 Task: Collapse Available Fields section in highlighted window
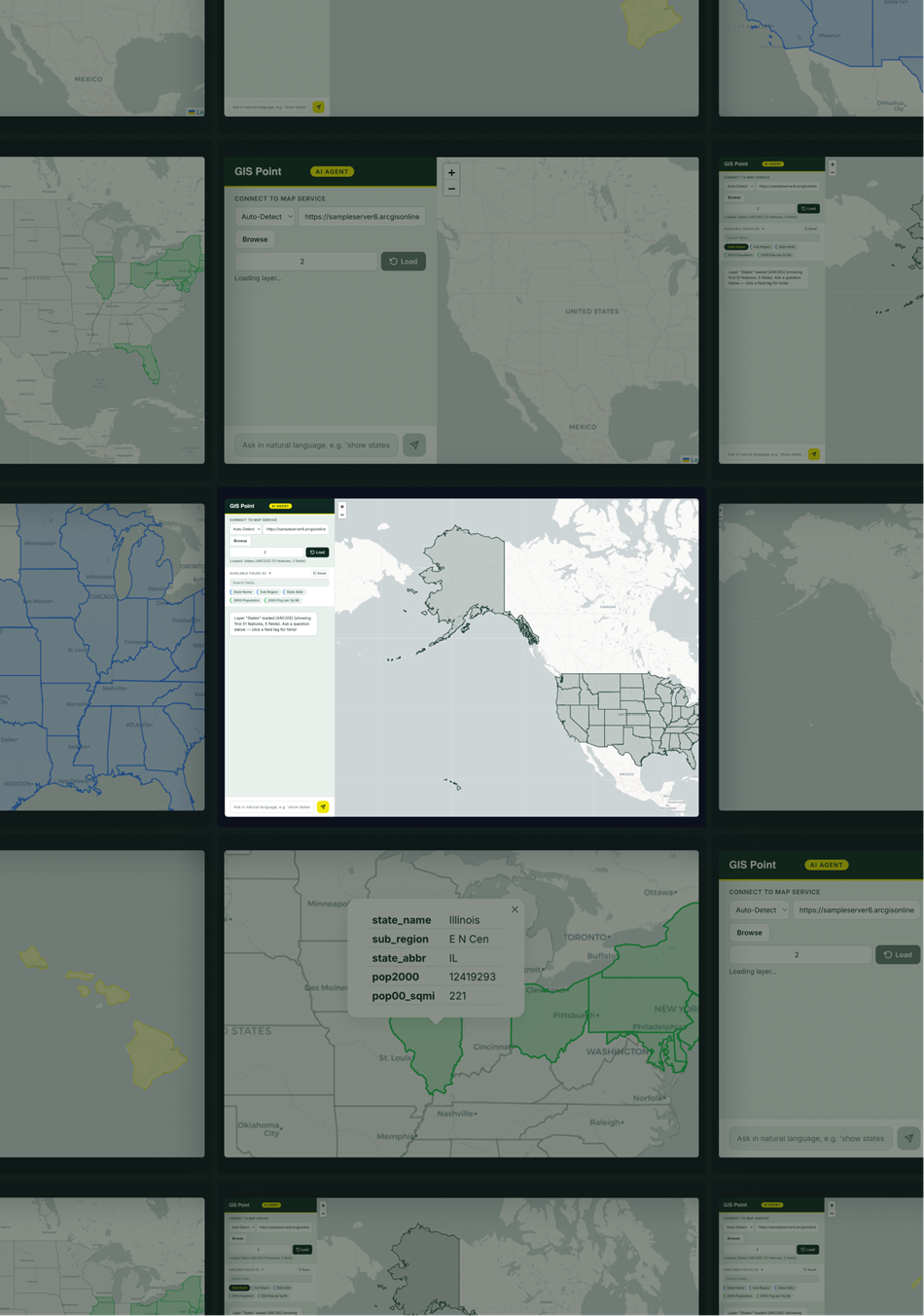coord(269,573)
